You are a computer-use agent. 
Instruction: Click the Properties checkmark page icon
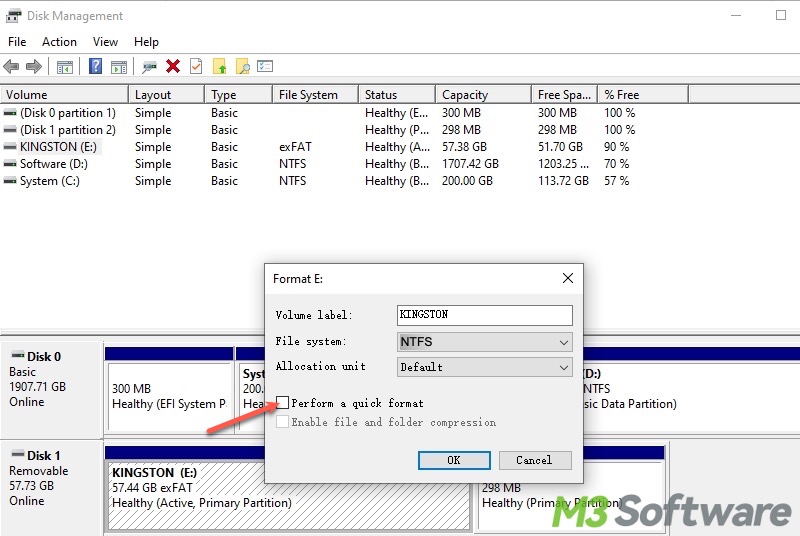click(x=196, y=66)
